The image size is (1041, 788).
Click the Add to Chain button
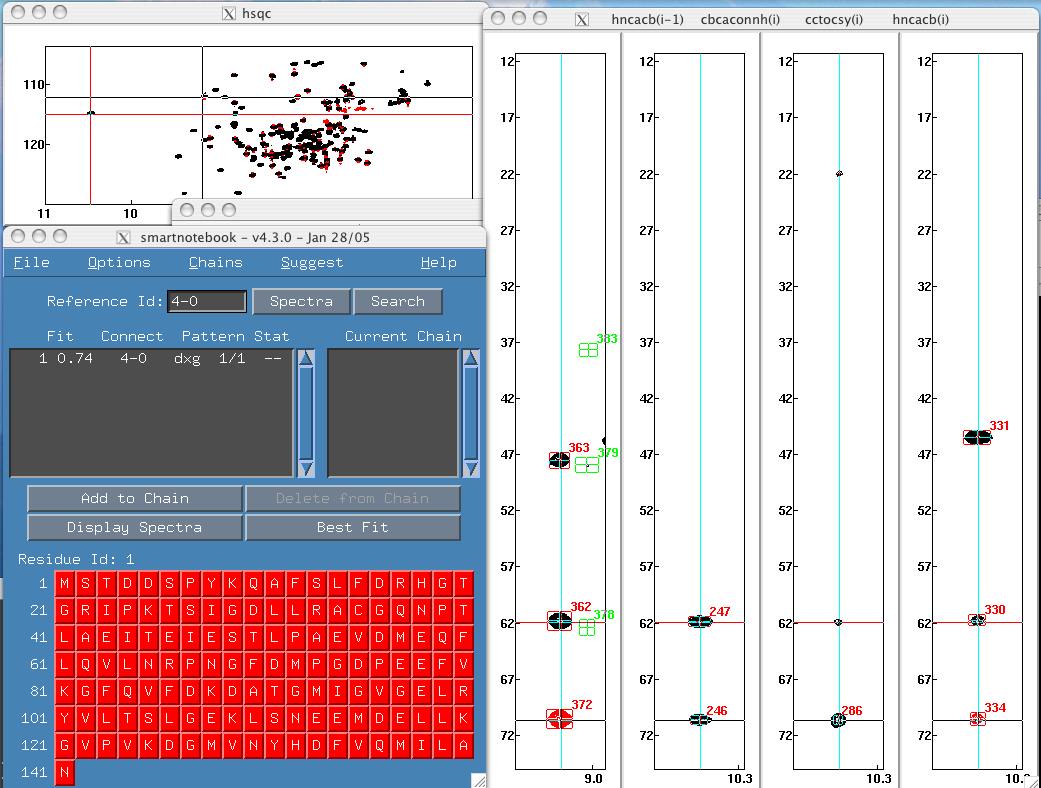pyautogui.click(x=135, y=498)
